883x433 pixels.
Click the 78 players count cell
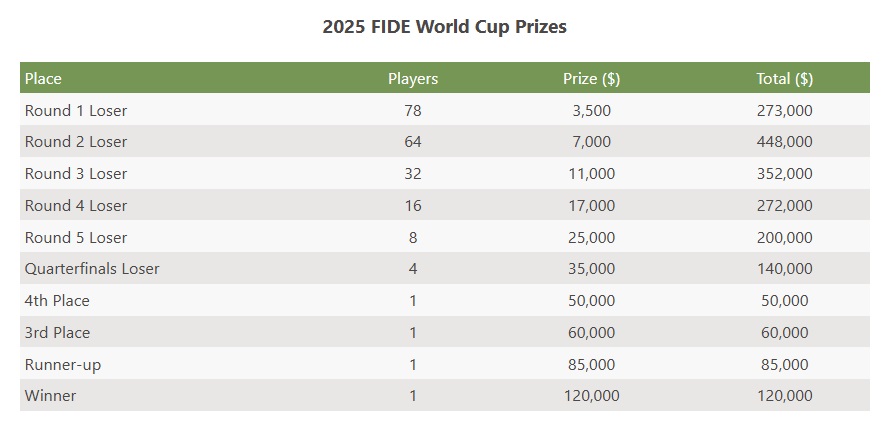pyautogui.click(x=413, y=110)
